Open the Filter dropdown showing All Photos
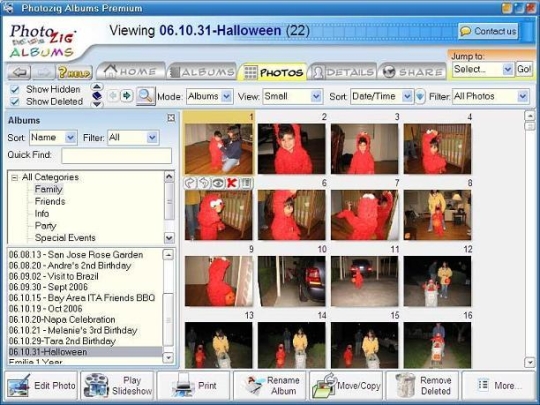Viewport: 540px width, 405px height. (491, 96)
